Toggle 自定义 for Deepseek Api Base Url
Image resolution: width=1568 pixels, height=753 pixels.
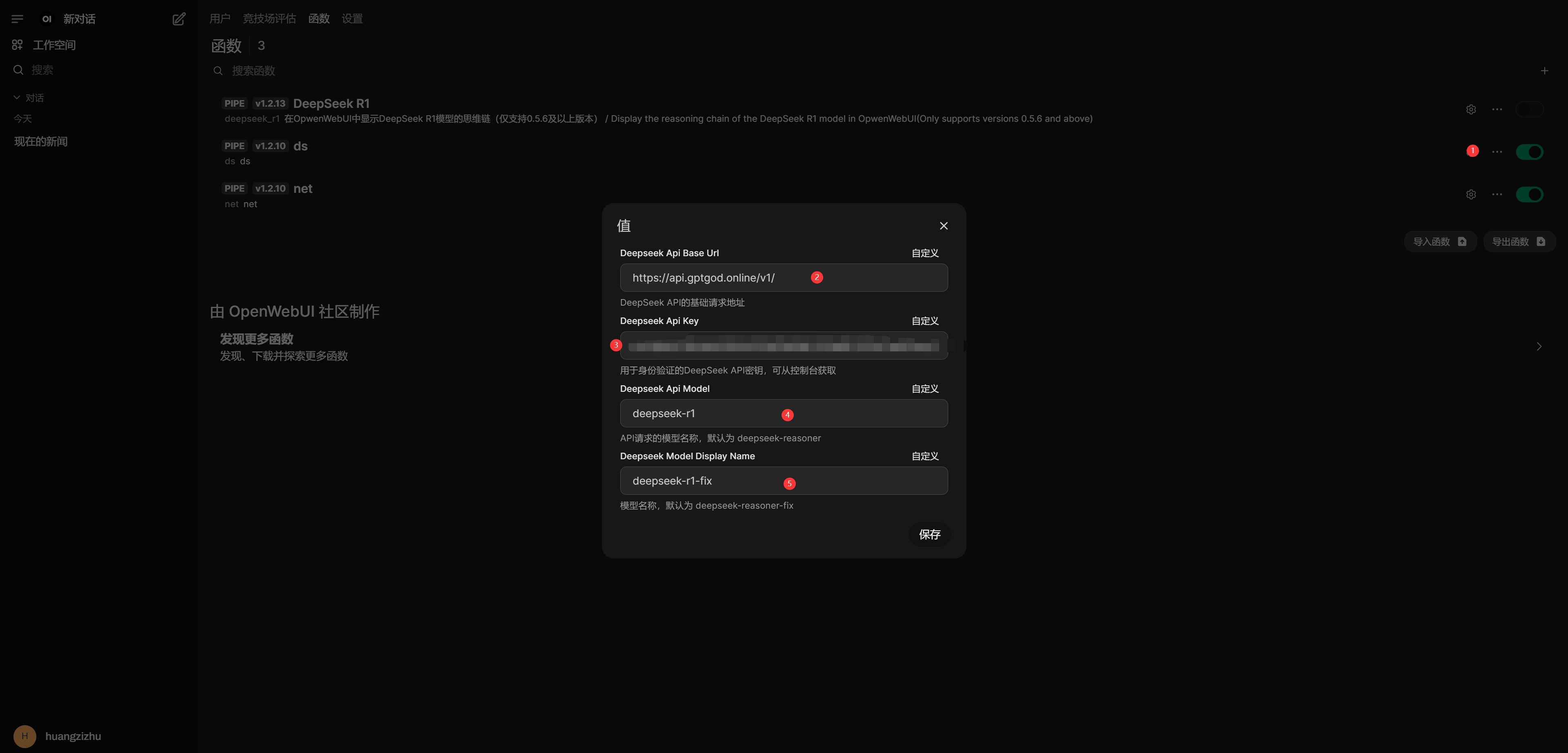924,253
